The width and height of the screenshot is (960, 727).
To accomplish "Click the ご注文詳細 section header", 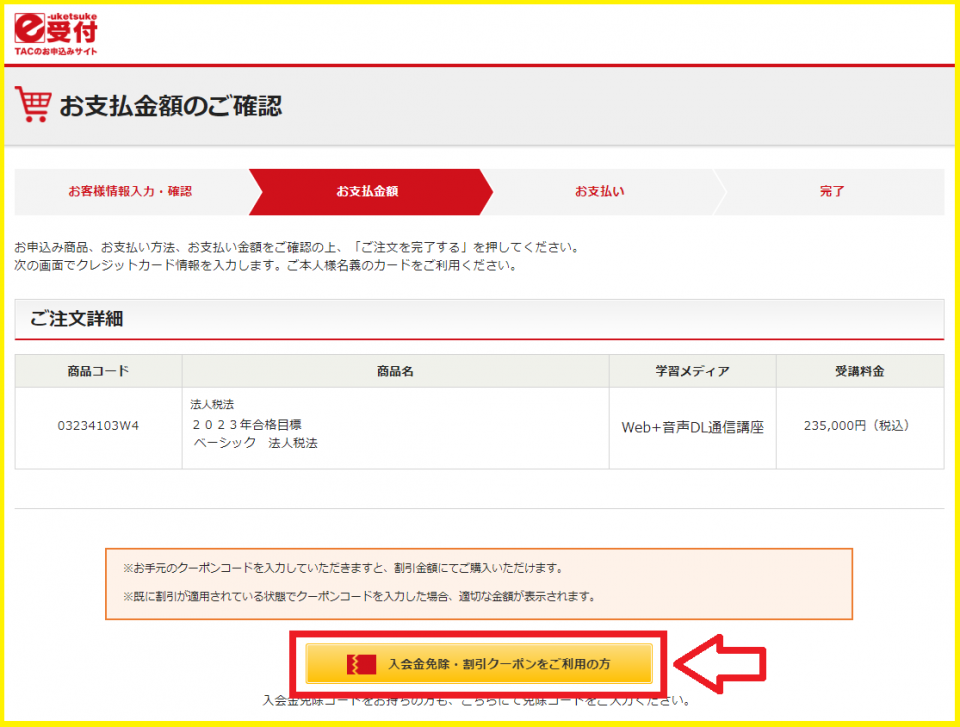I will click(76, 319).
